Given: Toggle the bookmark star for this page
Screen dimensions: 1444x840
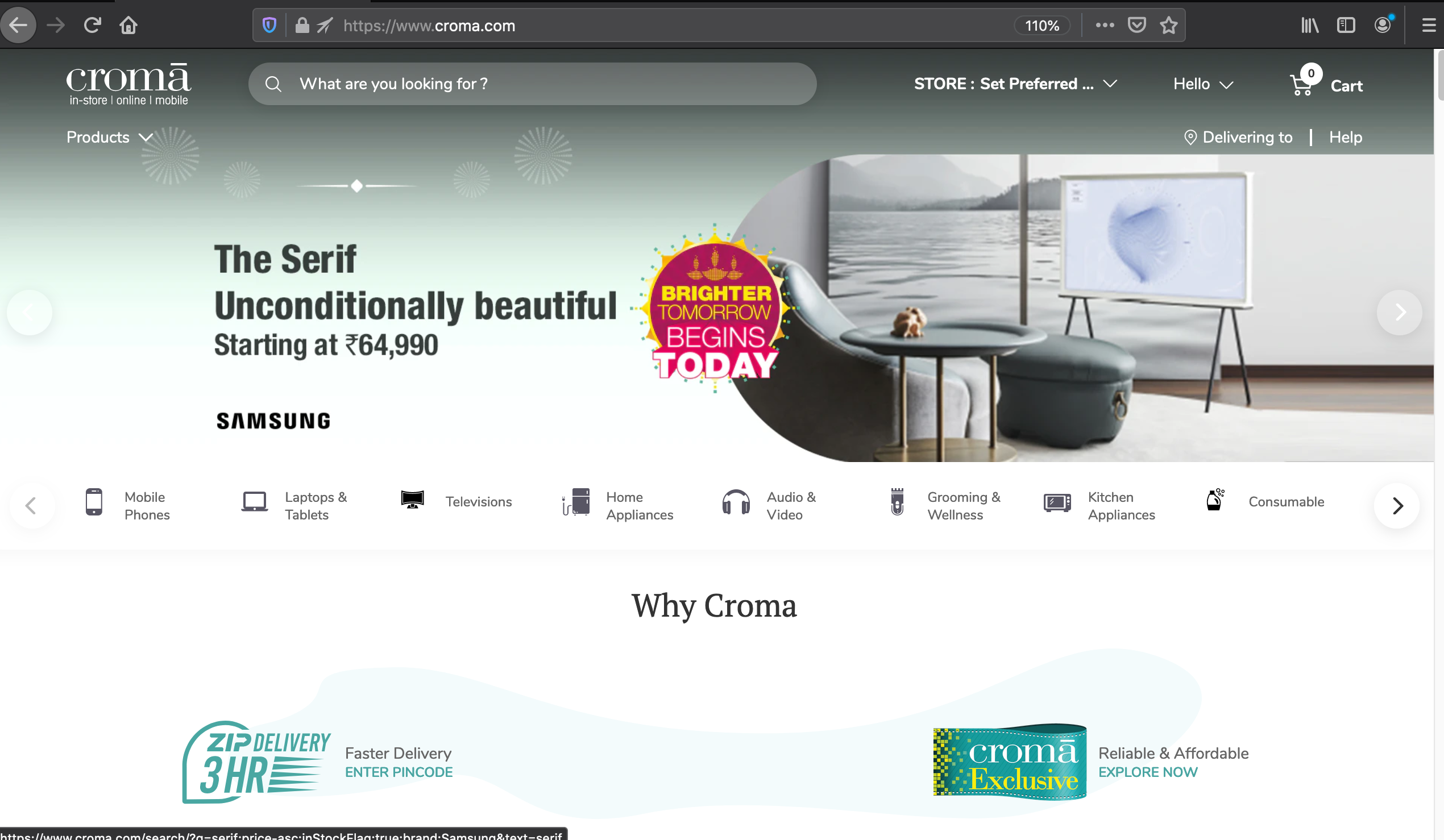Looking at the screenshot, I should [1169, 25].
